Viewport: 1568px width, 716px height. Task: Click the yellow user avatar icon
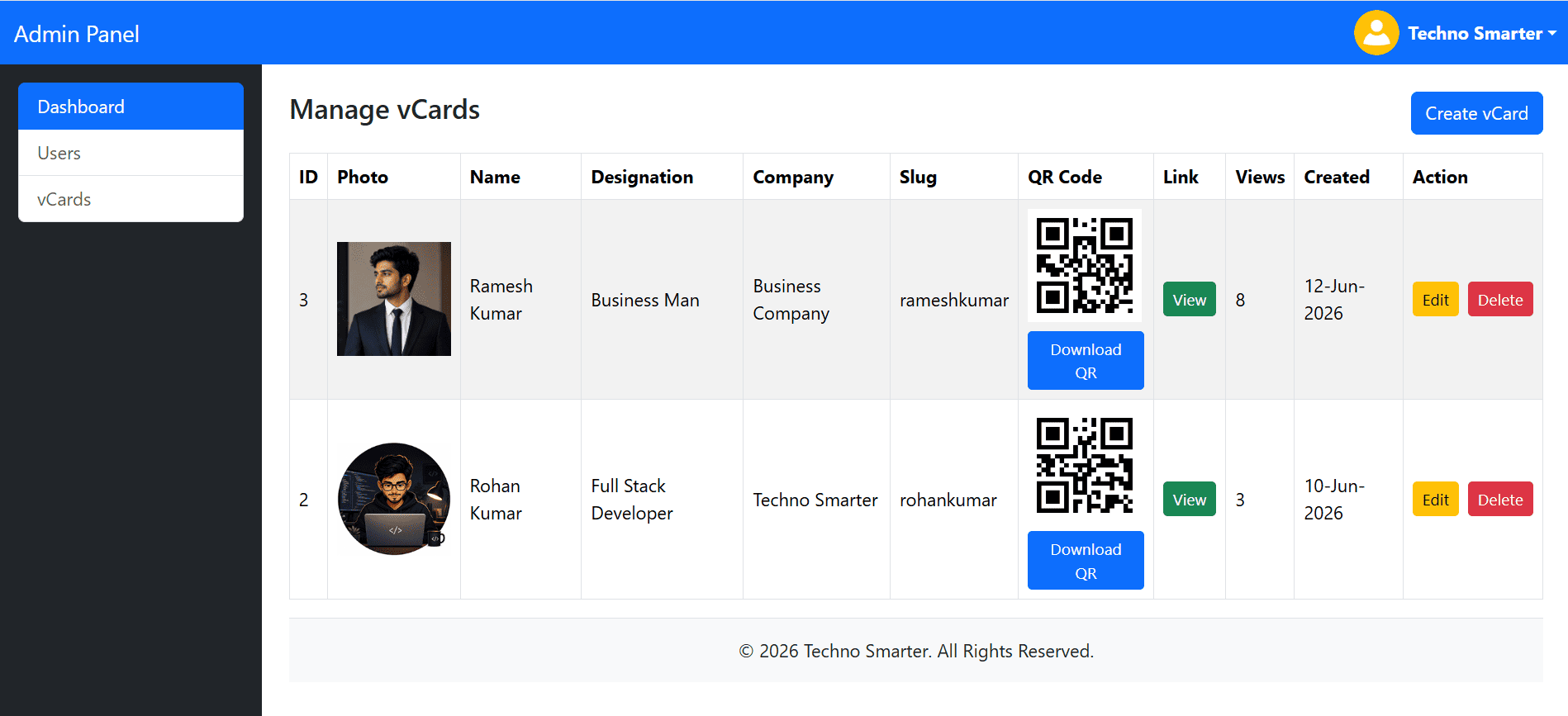(x=1376, y=33)
